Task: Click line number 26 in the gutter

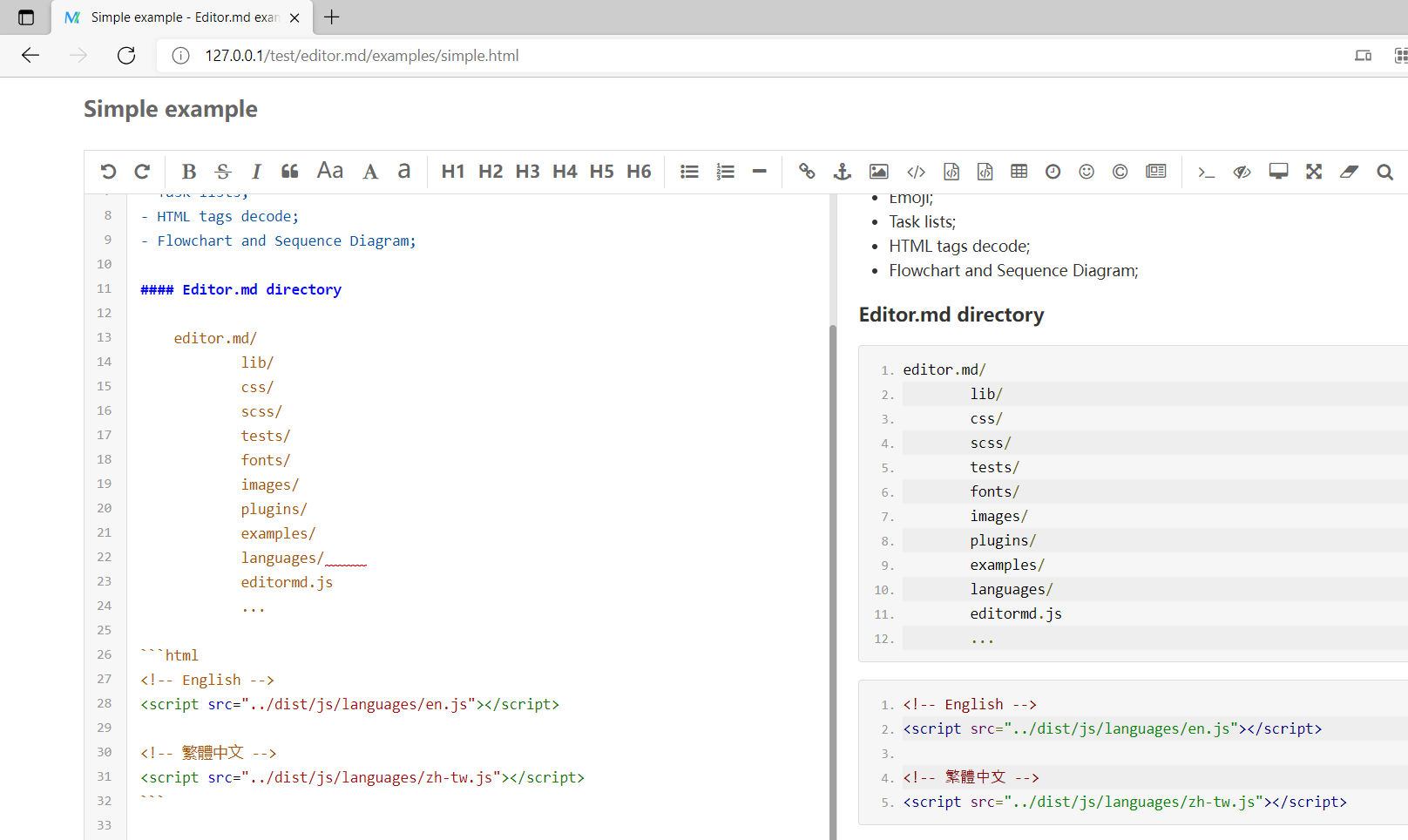Action: (x=105, y=654)
